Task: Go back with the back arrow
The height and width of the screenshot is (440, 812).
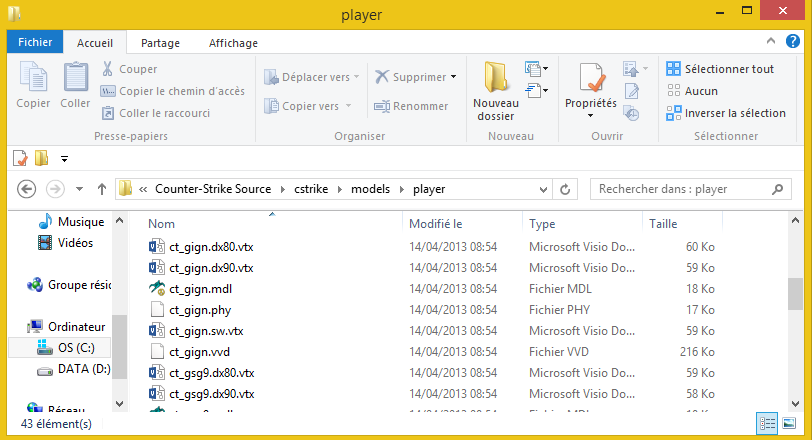Action: (26, 189)
